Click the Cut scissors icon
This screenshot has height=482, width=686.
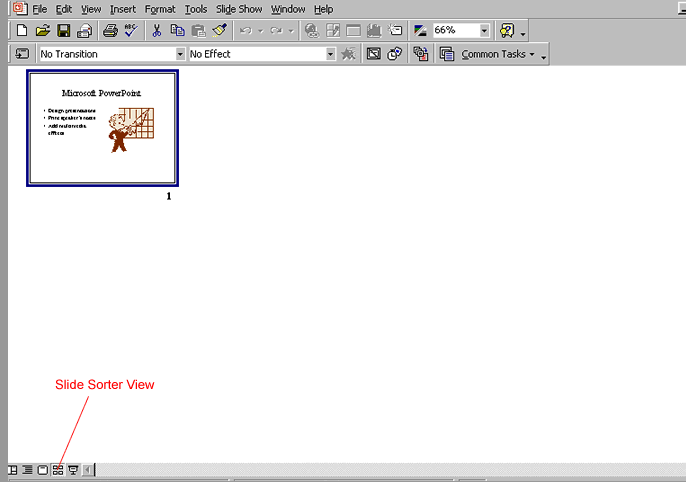[x=157, y=31]
